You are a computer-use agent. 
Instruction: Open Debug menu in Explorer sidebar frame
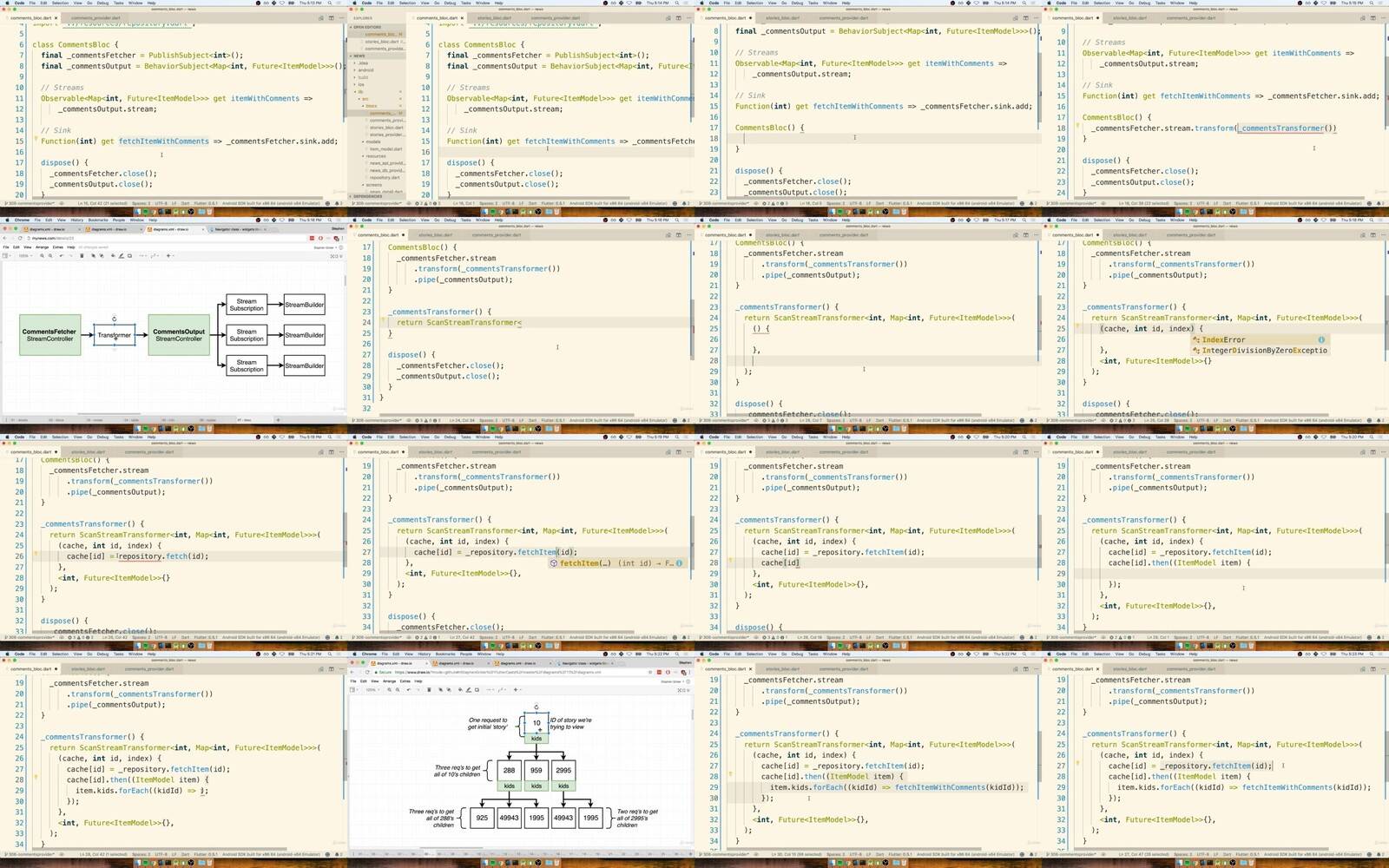pos(450,3)
